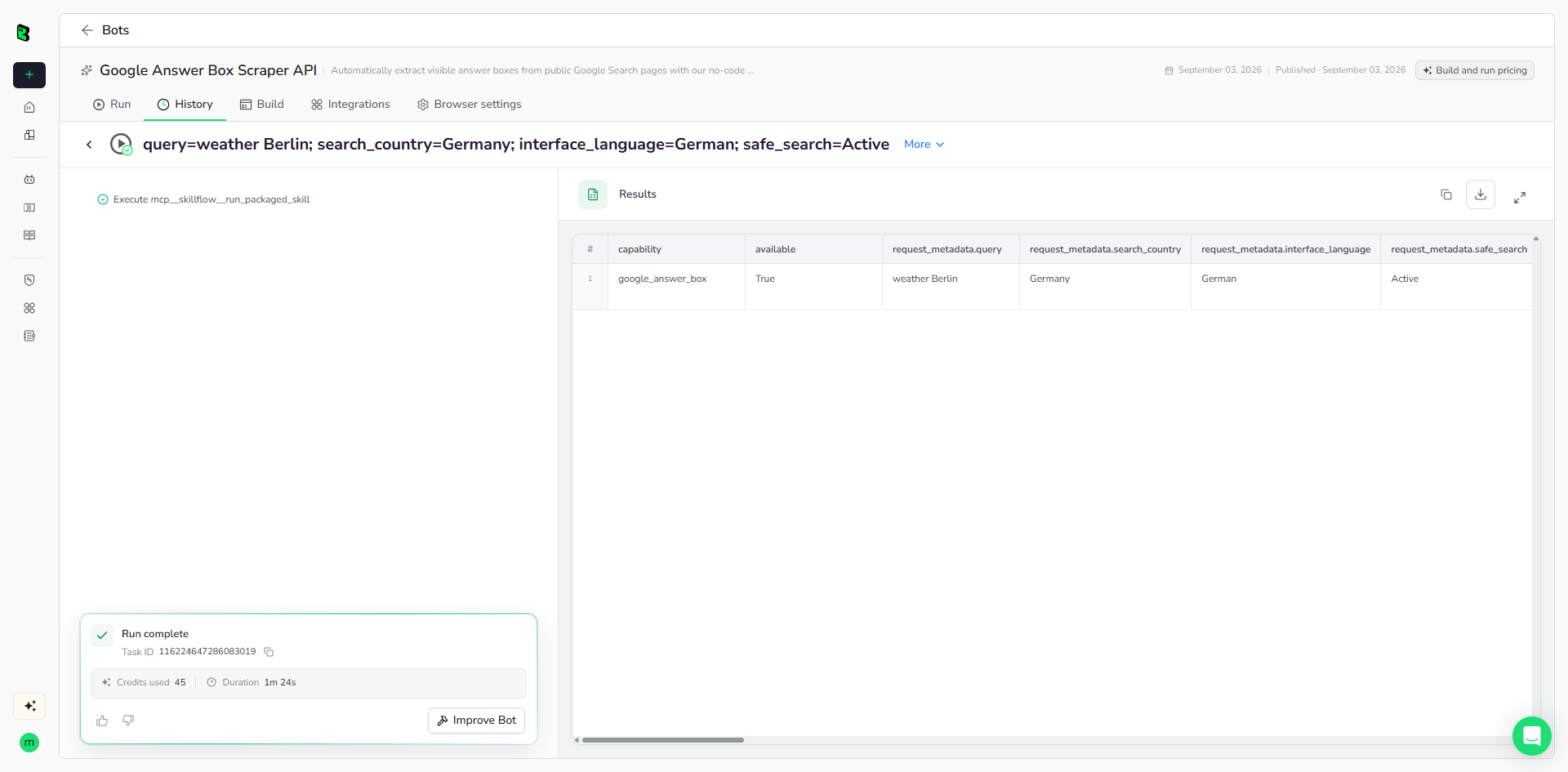The image size is (1568, 772).
Task: Click the play status icon beside the query title
Action: coord(121,145)
